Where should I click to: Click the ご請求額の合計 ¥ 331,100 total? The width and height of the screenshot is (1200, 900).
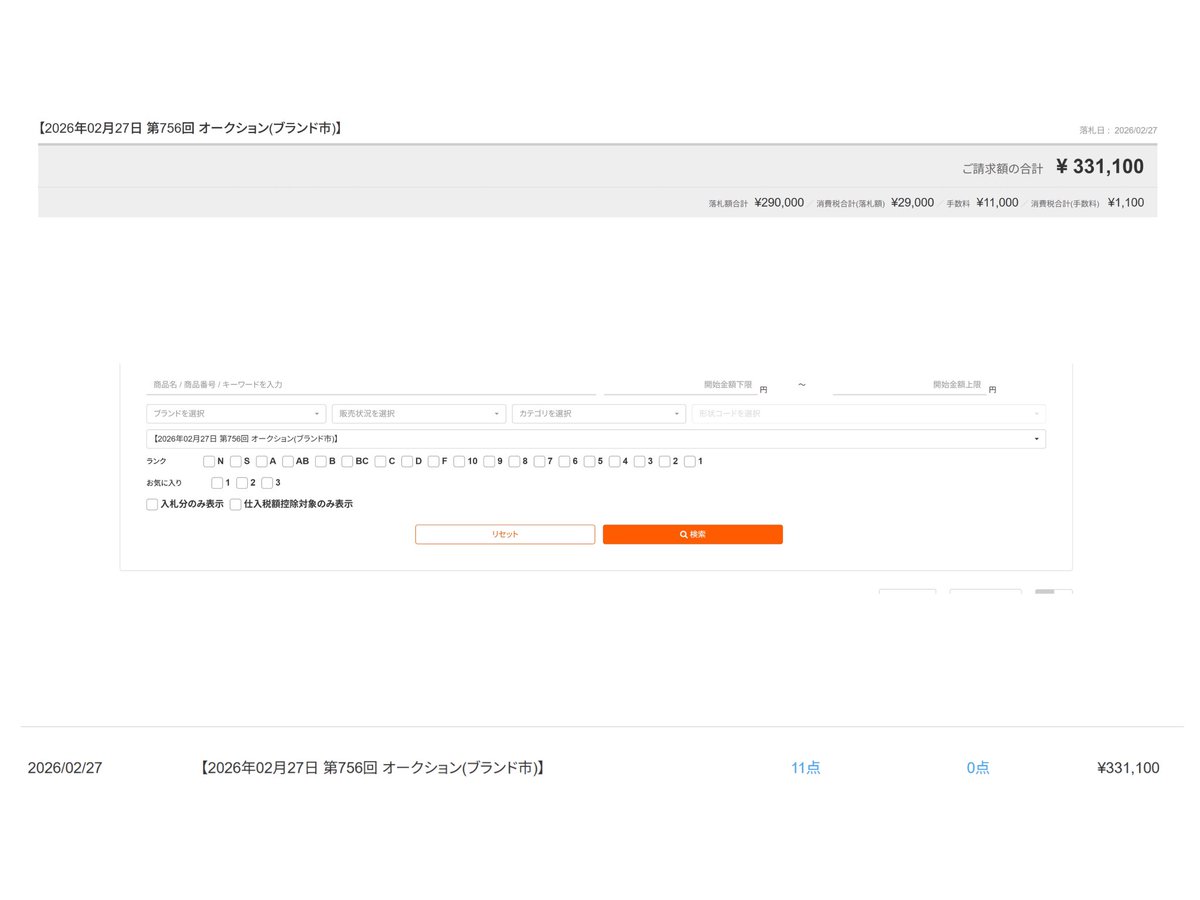[1053, 167]
